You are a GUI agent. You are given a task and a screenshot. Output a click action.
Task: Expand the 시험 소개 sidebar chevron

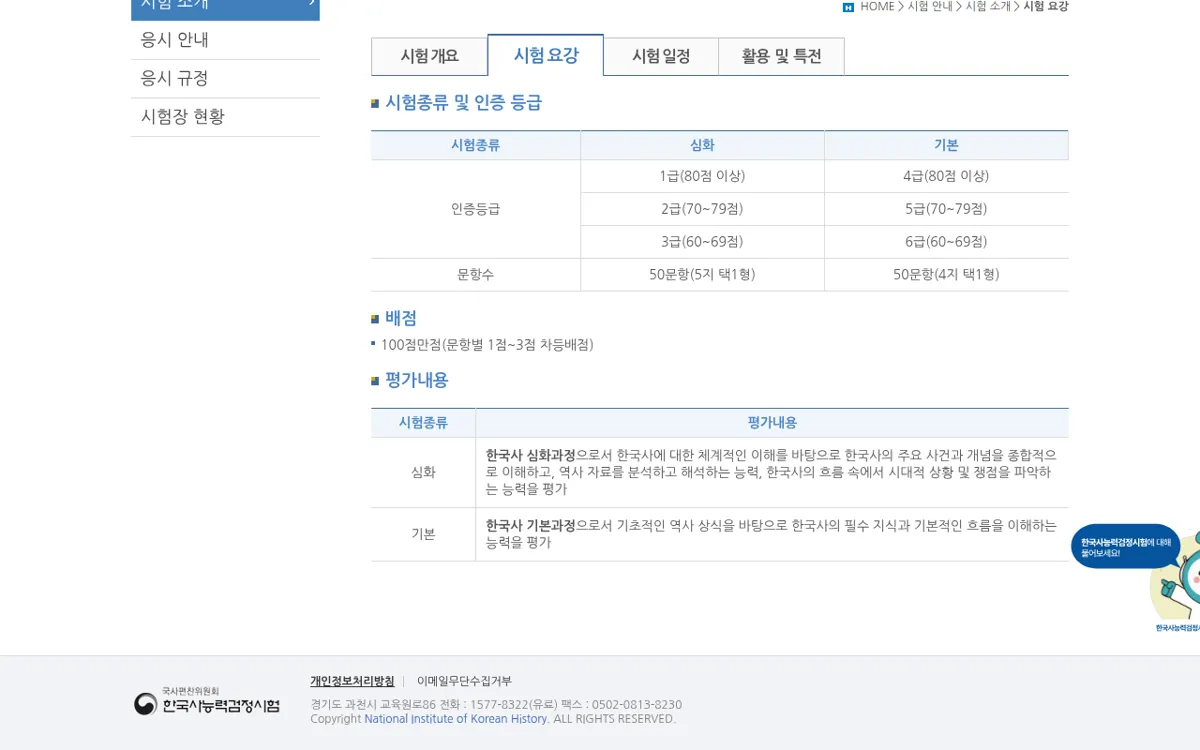311,3
